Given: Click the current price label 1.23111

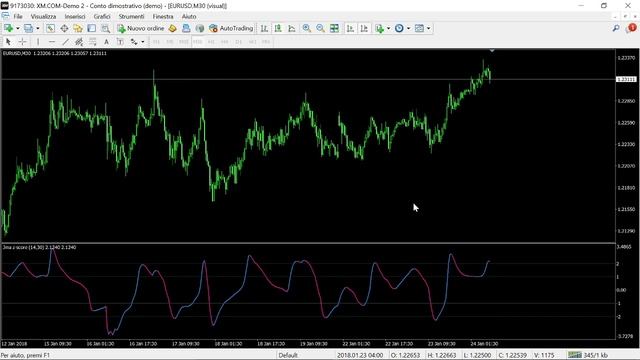Looking at the screenshot, I should tap(626, 79).
